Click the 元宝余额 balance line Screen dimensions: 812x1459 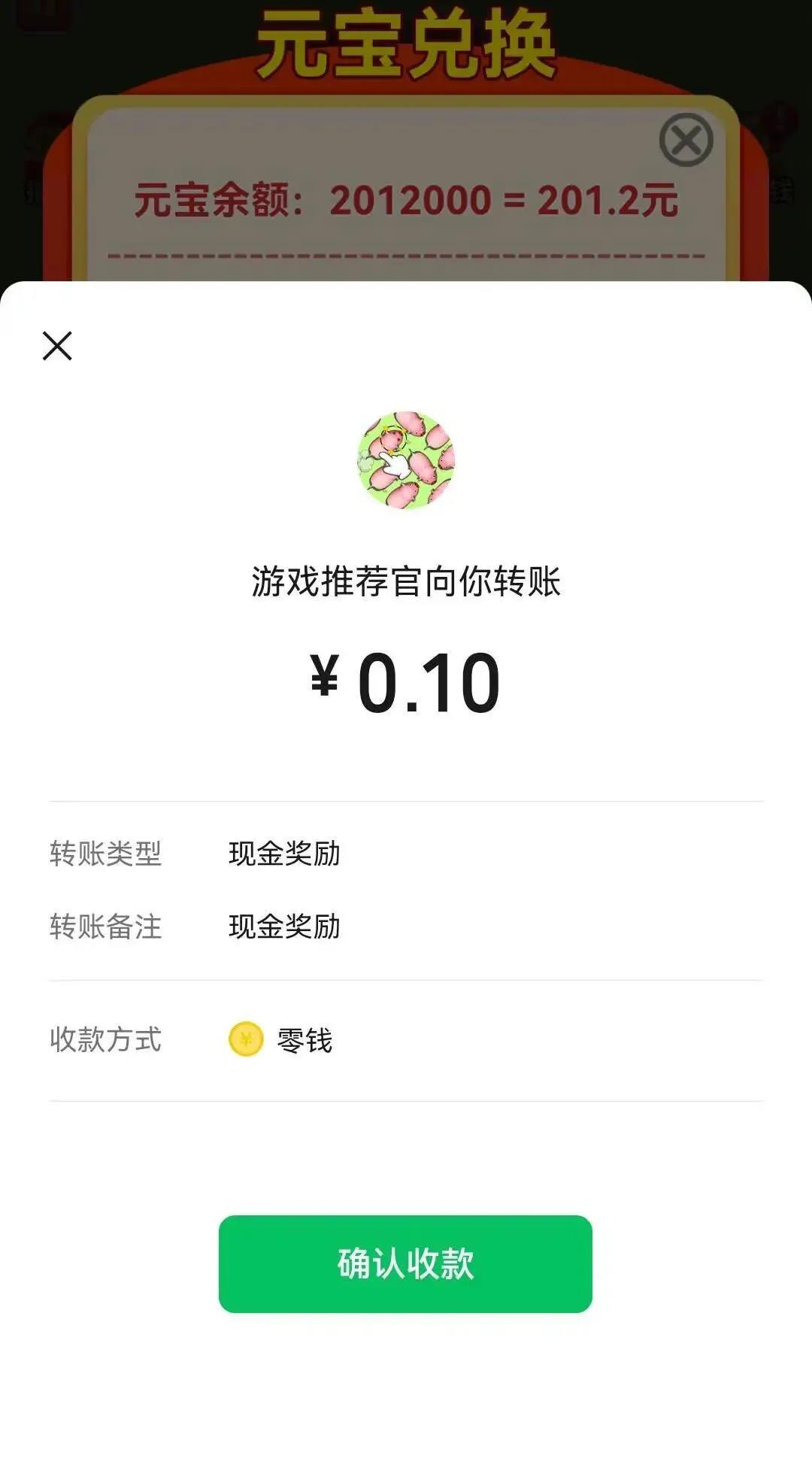point(406,200)
